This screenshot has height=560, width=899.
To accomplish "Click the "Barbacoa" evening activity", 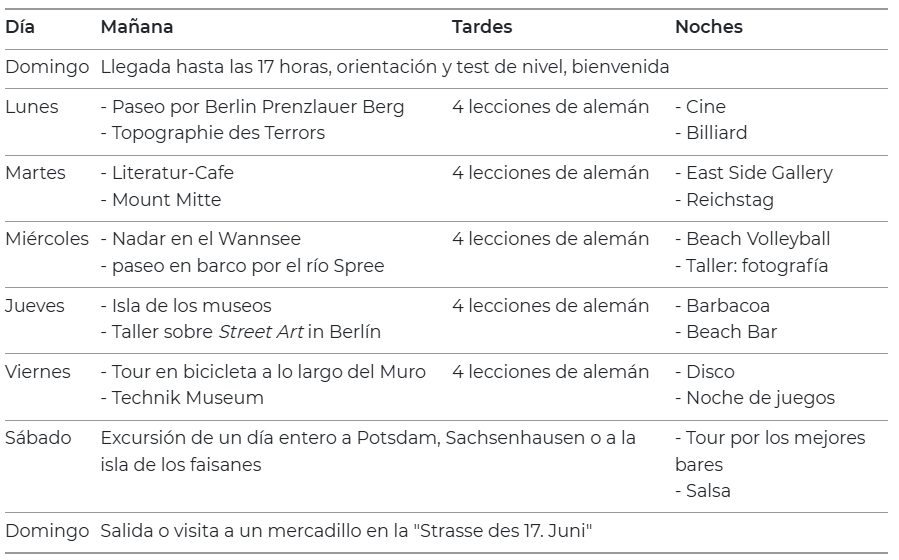I will coord(728,306).
